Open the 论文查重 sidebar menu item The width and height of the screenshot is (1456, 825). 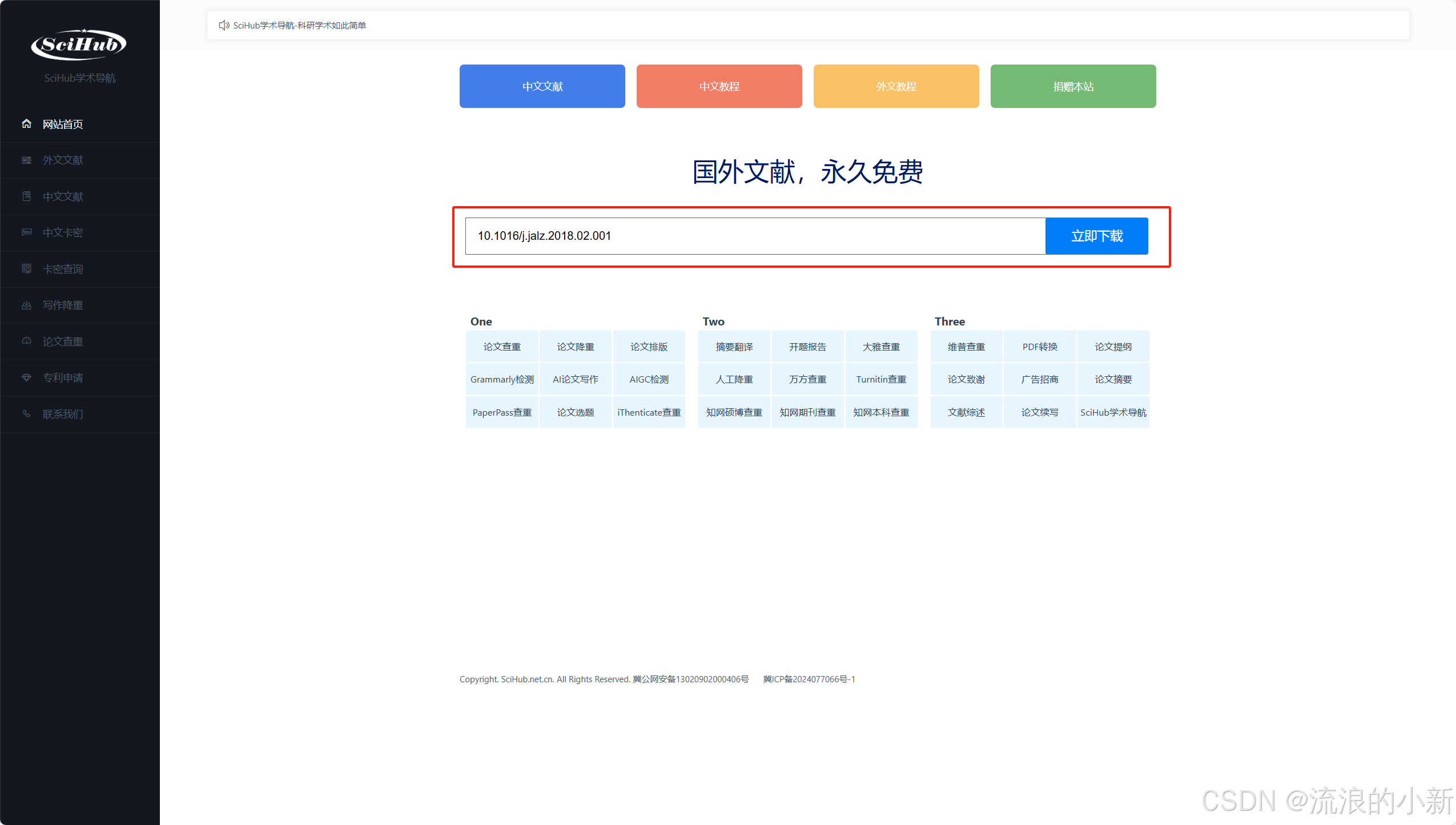(x=63, y=341)
